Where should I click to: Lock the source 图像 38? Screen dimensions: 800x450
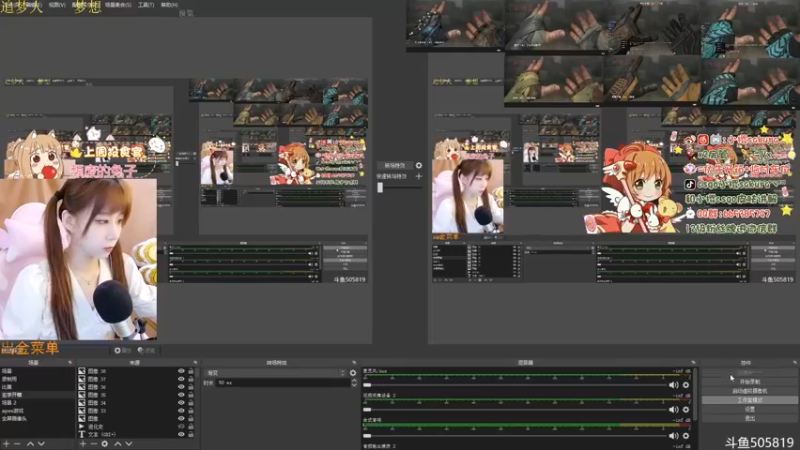tap(191, 371)
